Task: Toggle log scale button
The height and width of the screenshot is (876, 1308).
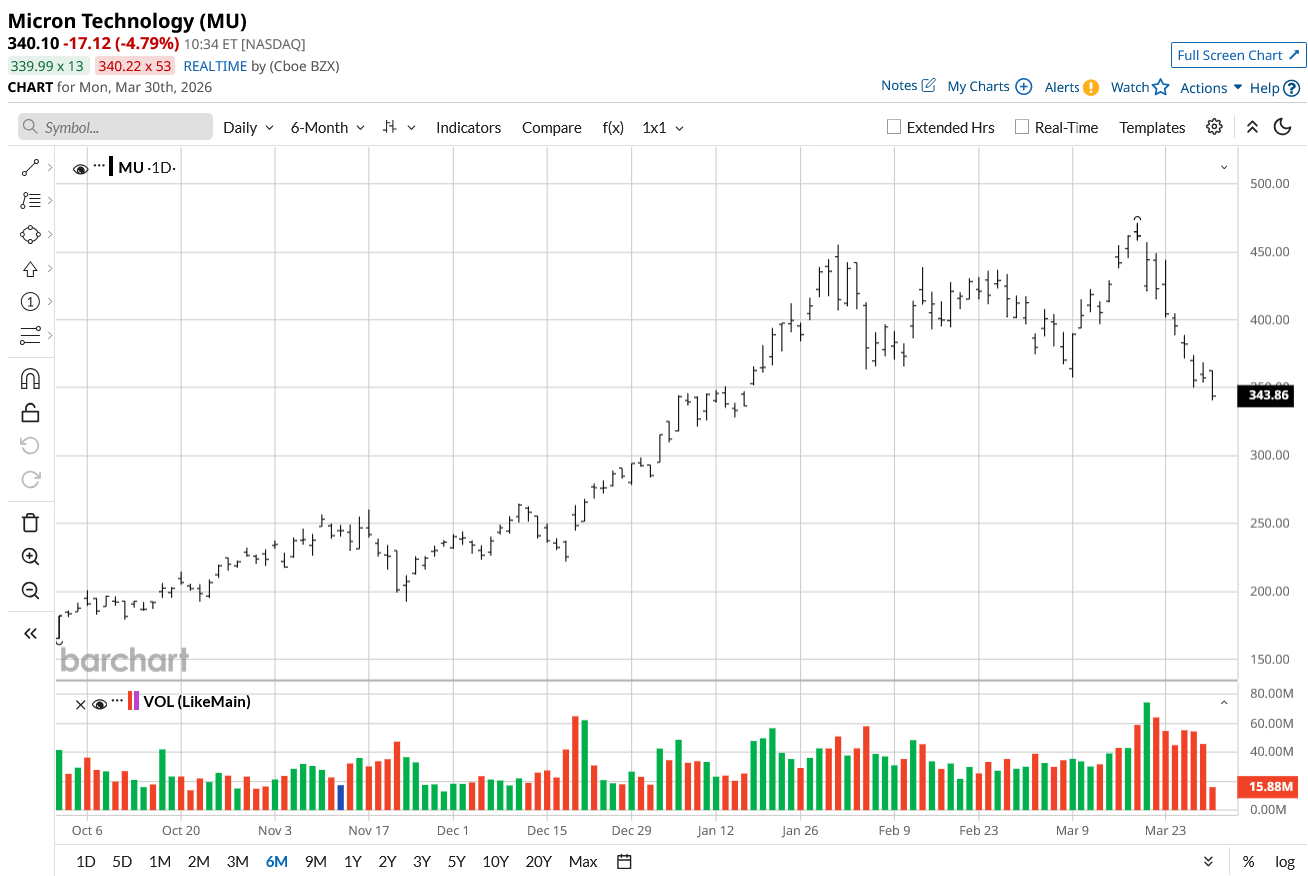Action: click(1285, 862)
